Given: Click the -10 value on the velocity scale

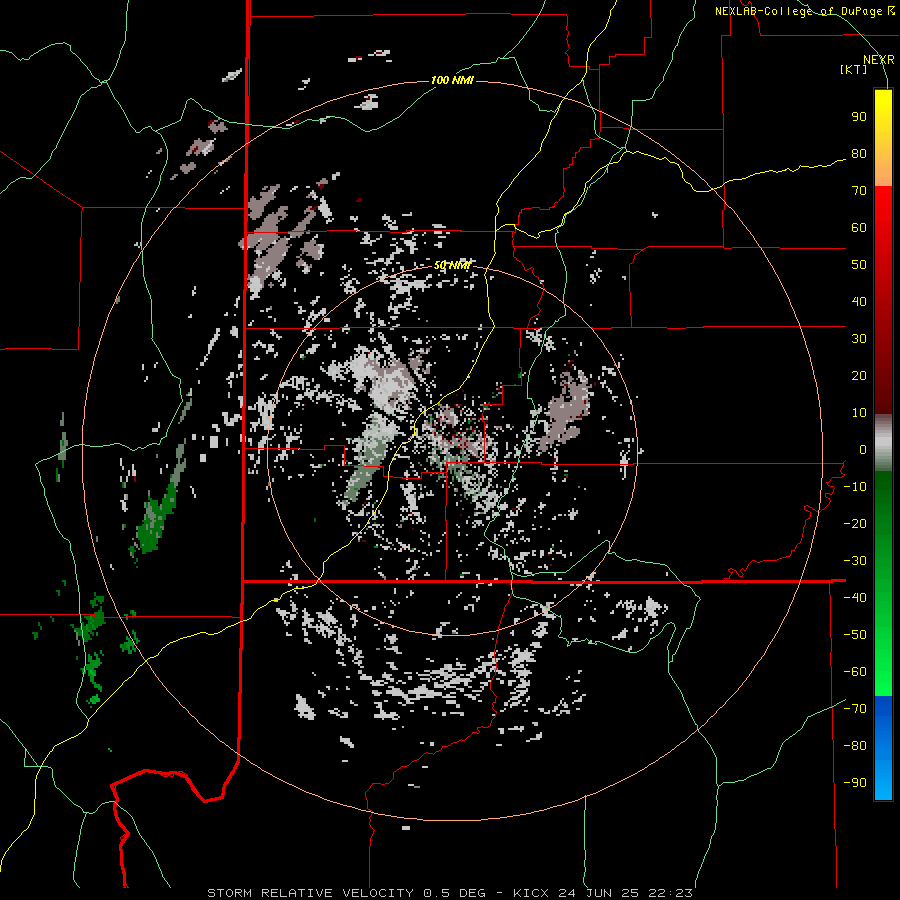Looking at the screenshot, I should (x=855, y=487).
